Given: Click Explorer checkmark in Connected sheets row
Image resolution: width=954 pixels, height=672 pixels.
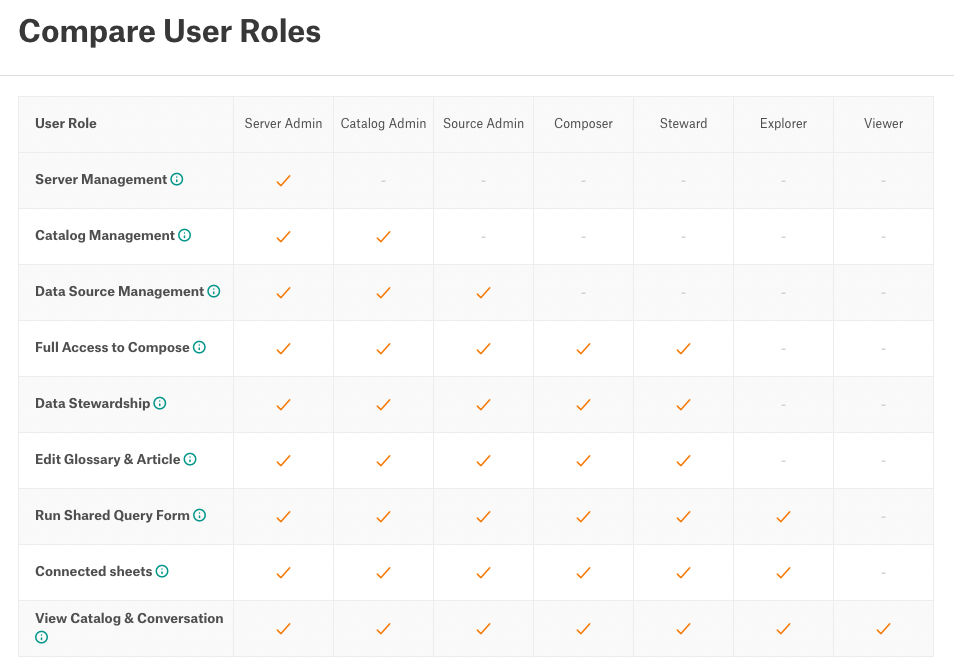Looking at the screenshot, I should [x=783, y=572].
